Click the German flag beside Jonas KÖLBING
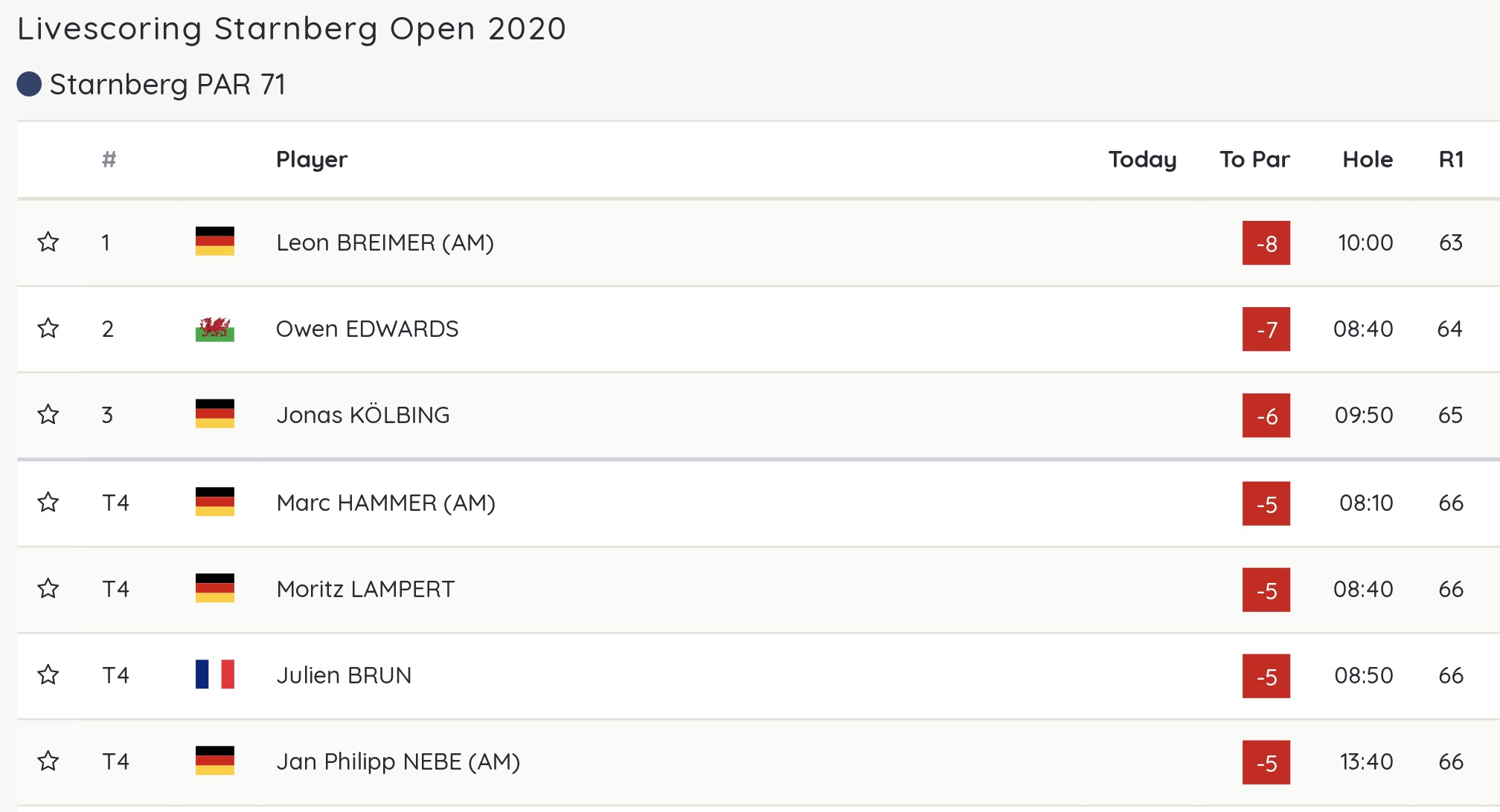The height and width of the screenshot is (812, 1500). coord(215,414)
